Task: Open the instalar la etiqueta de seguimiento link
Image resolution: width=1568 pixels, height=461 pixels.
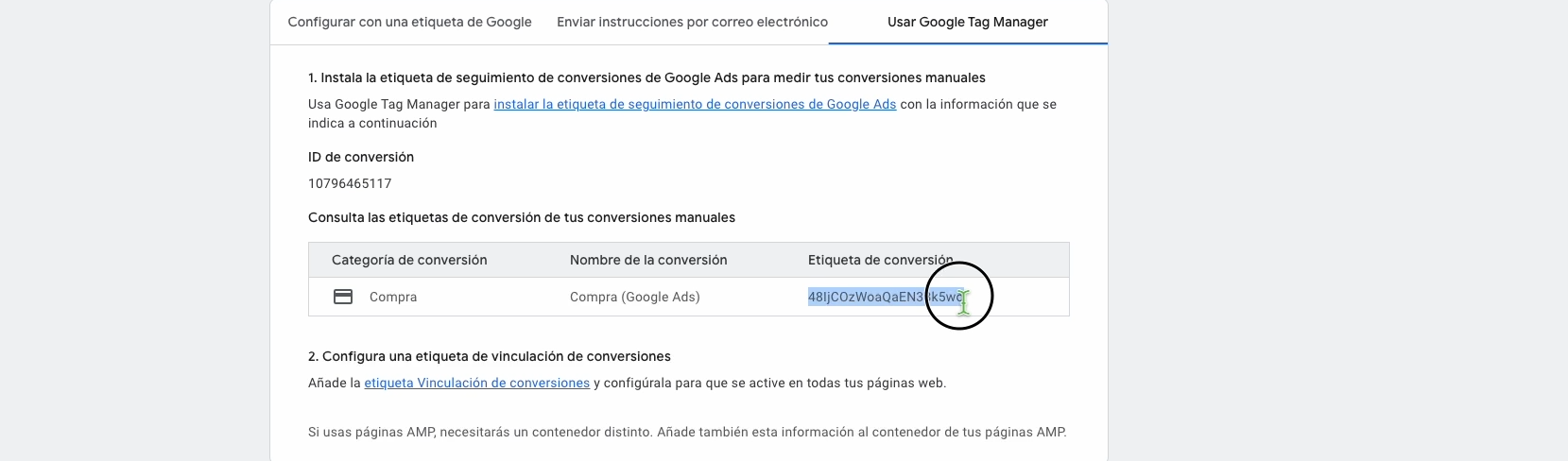Action: pyautogui.click(x=695, y=104)
